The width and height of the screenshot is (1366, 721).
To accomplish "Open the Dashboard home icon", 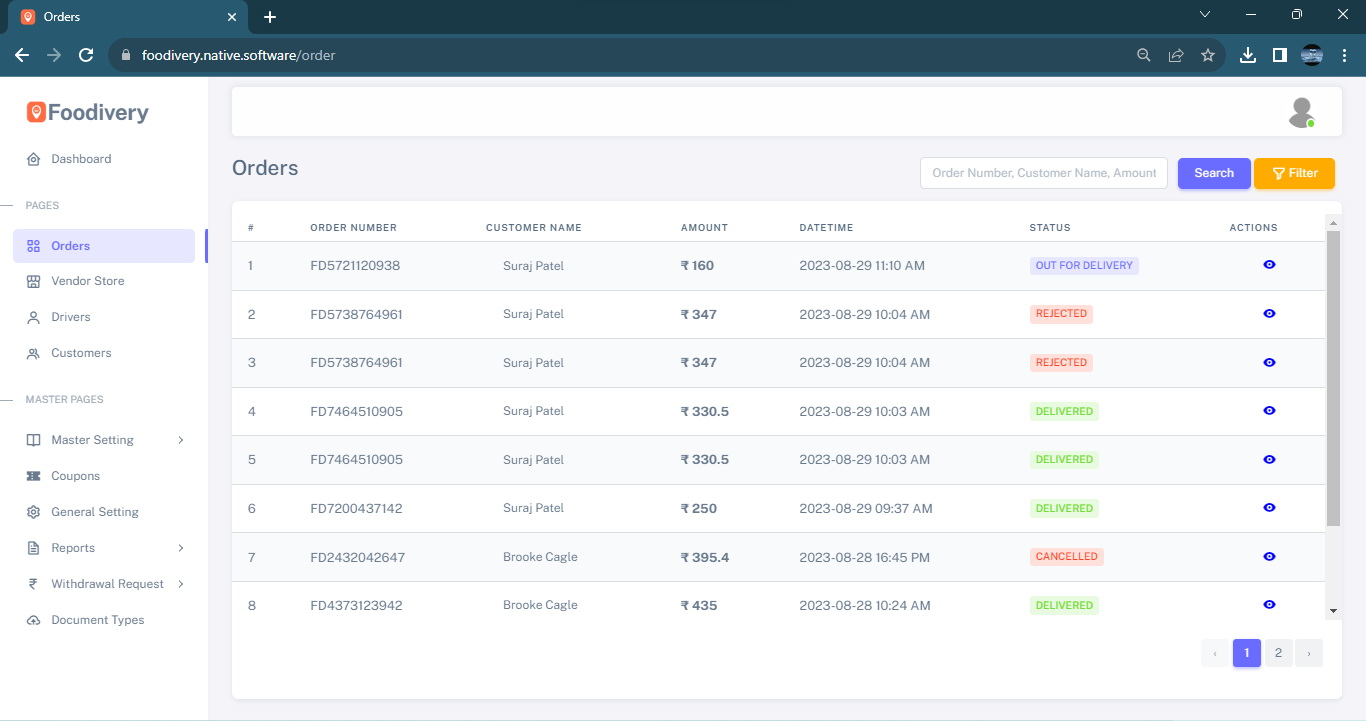I will pyautogui.click(x=33, y=159).
